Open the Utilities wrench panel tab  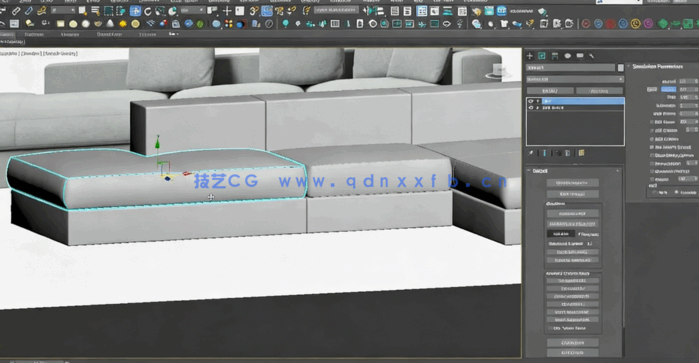point(592,56)
